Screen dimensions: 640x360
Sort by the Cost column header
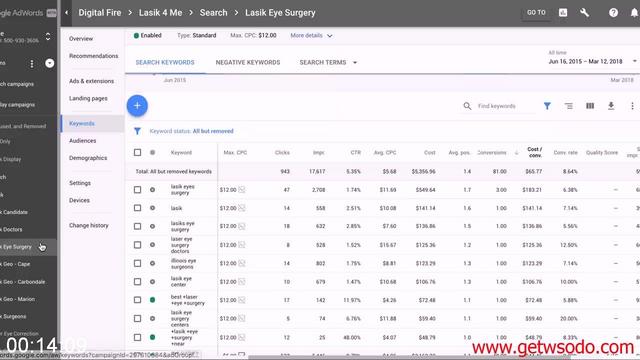click(429, 153)
